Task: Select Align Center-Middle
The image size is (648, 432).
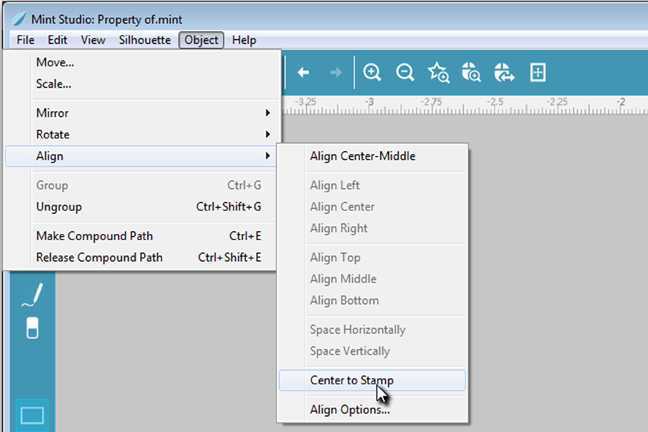Action: click(x=372, y=156)
